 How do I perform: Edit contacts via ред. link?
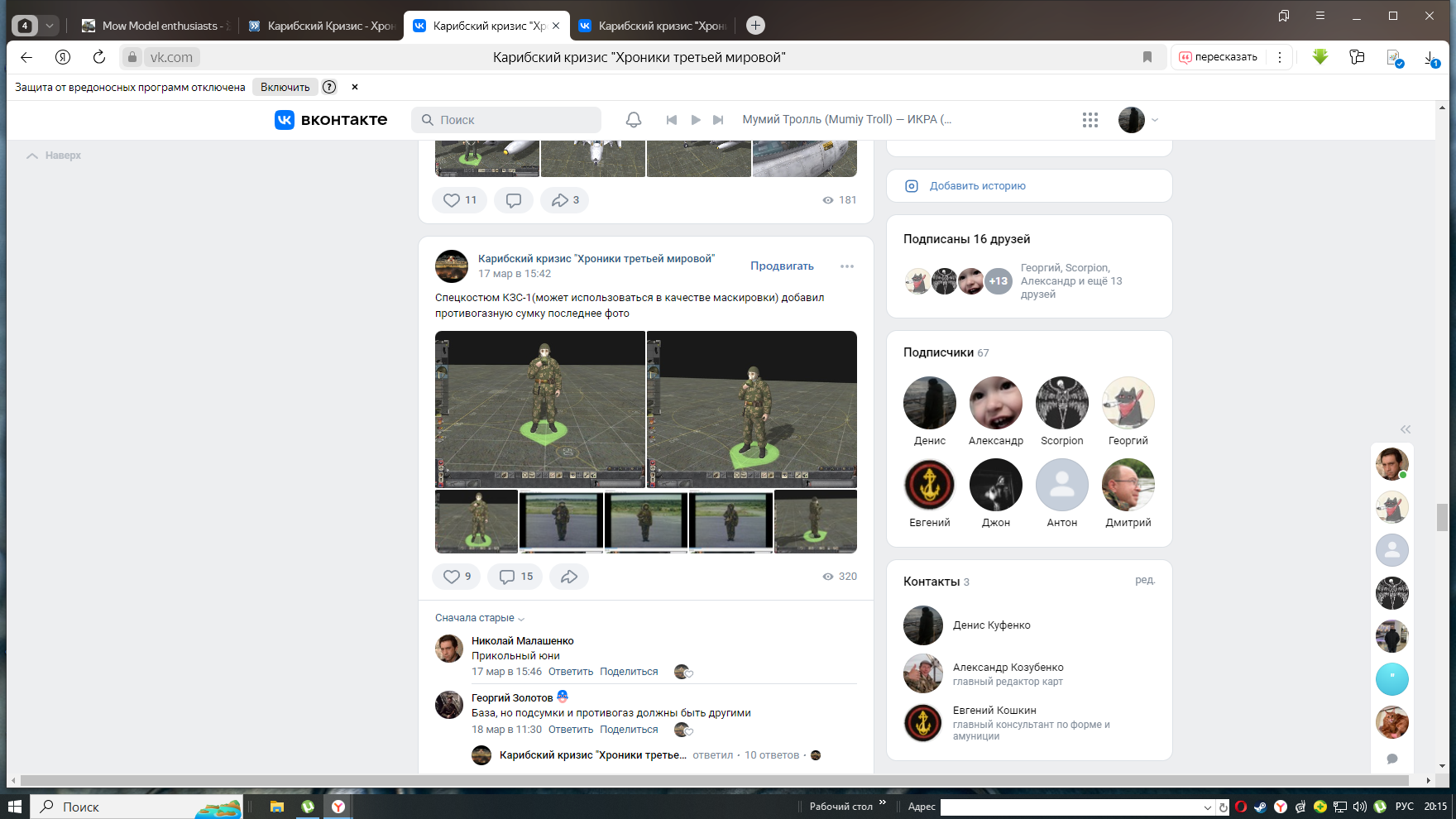point(1145,581)
